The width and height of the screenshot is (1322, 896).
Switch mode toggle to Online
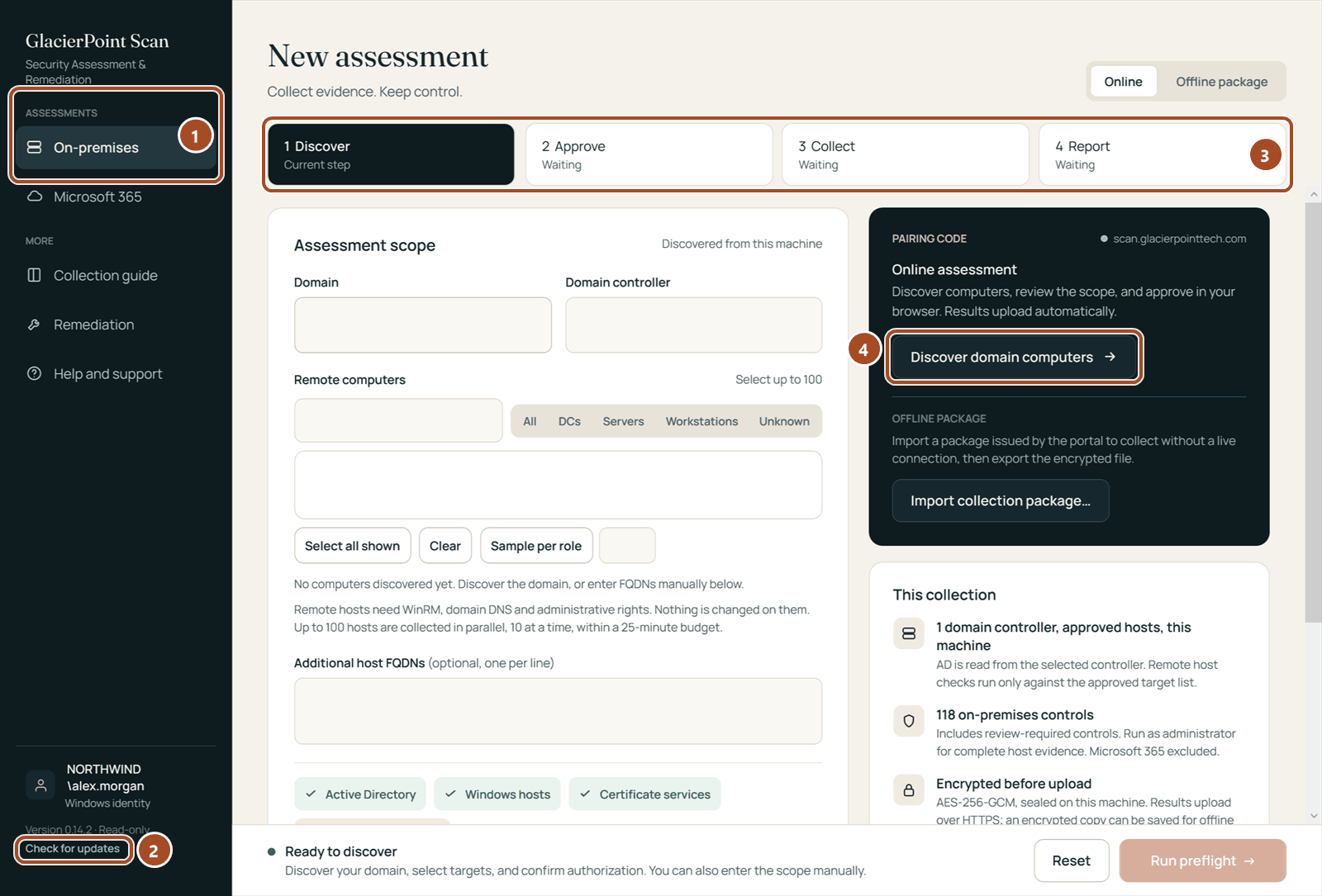1123,82
